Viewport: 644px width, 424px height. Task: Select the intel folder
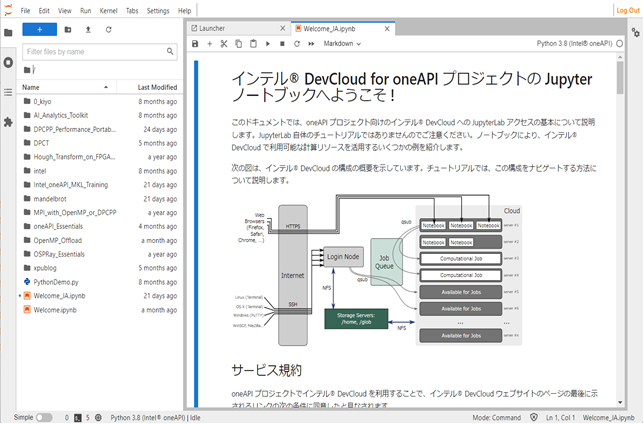100,171
